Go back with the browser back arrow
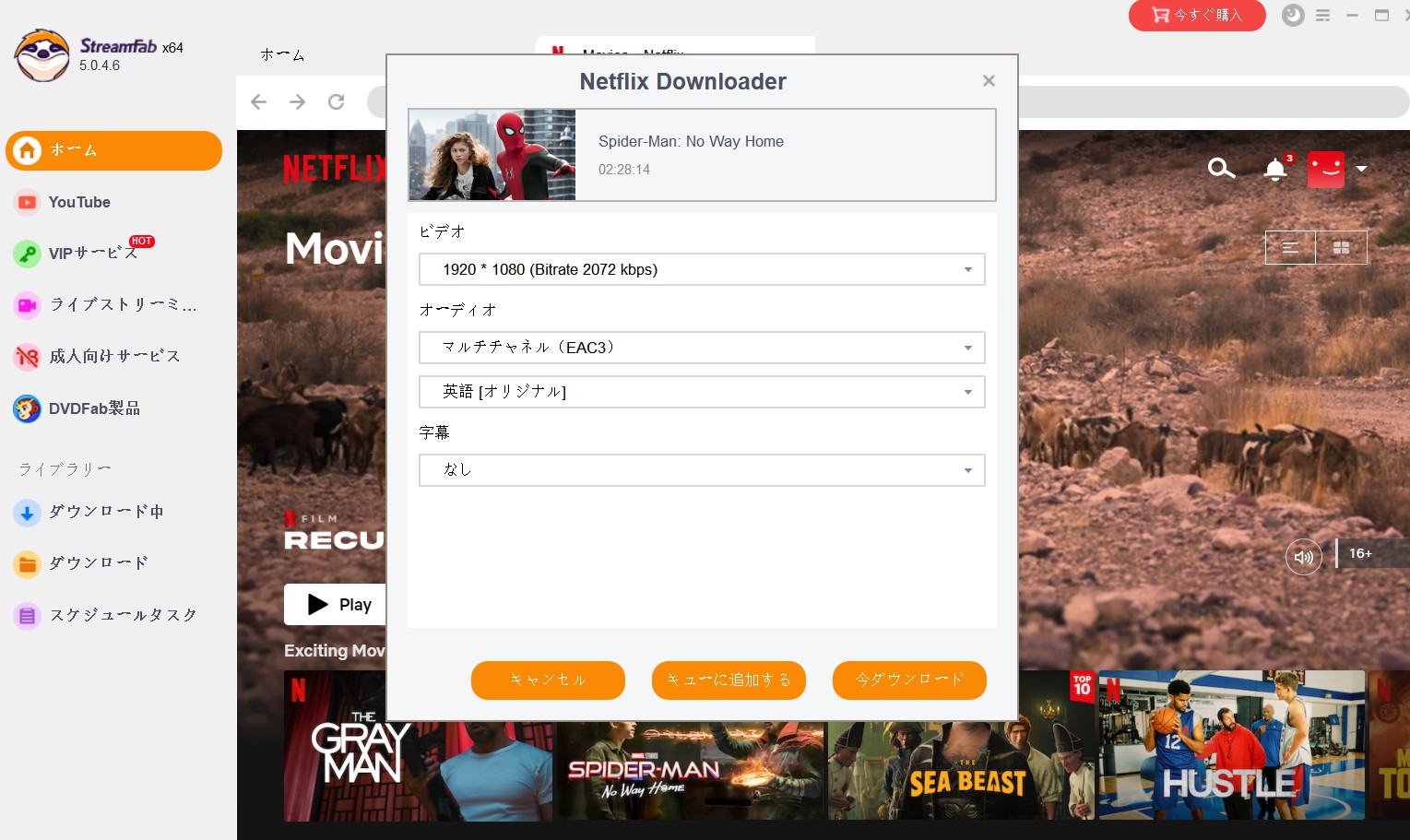 tap(258, 101)
